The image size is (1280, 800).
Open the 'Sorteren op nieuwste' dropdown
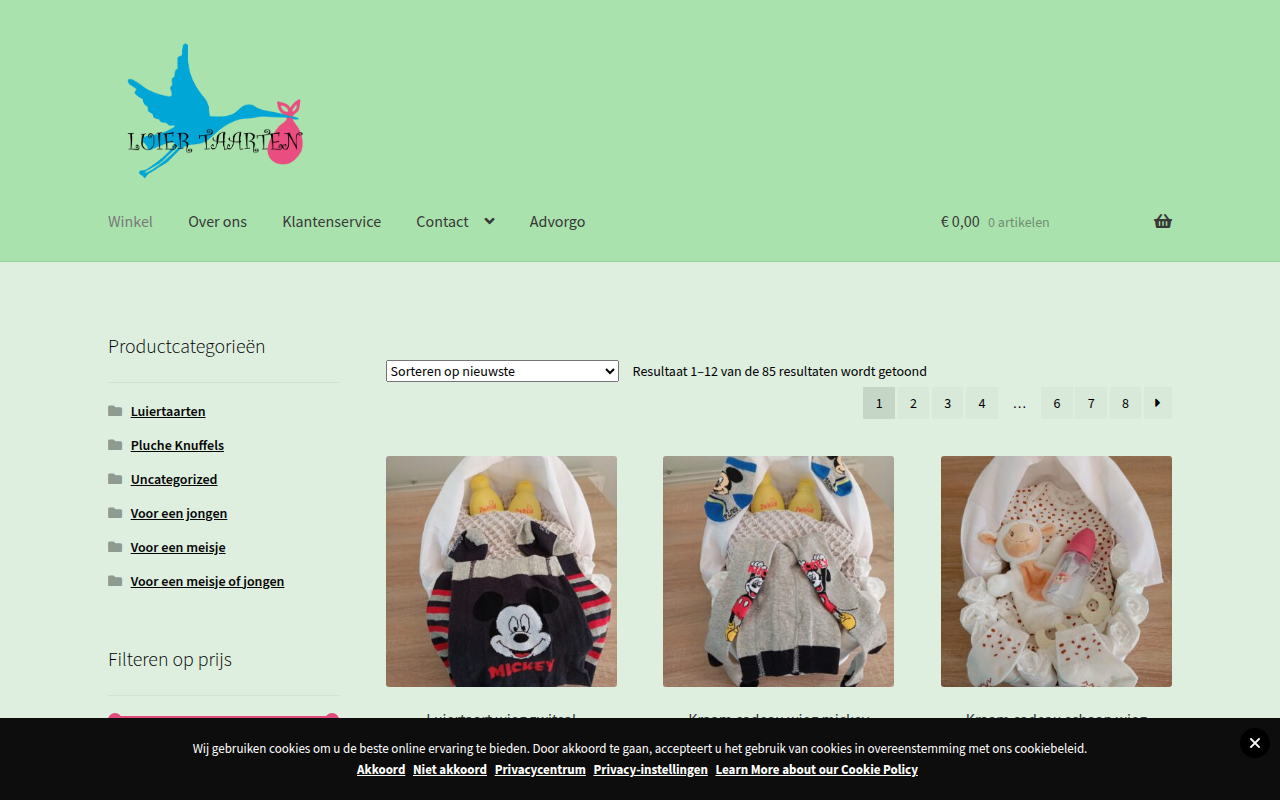[502, 371]
